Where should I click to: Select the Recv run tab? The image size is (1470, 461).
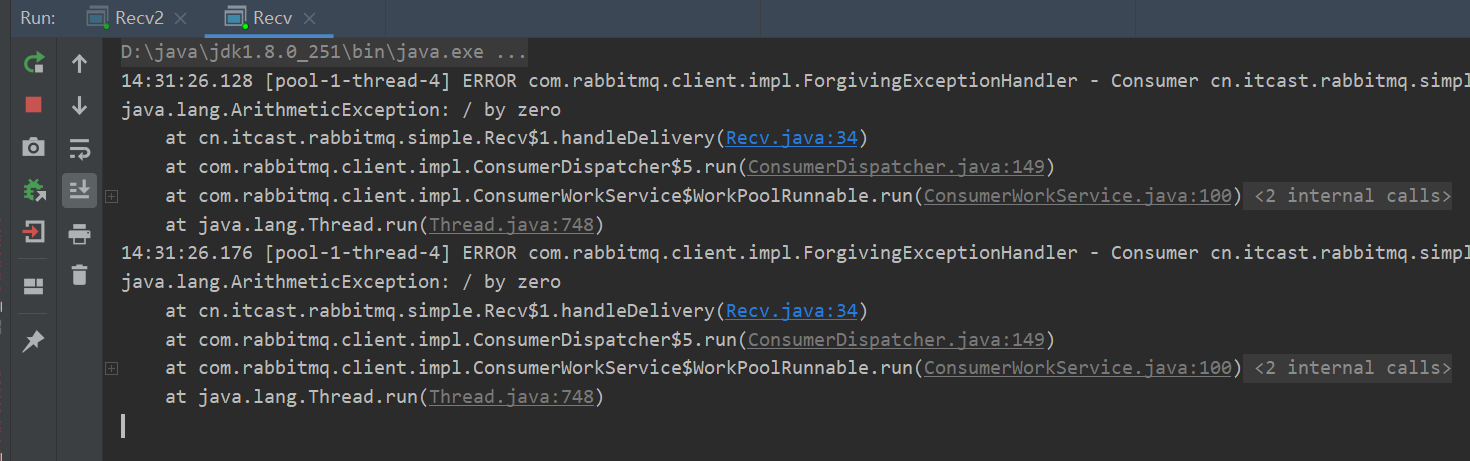pos(273,18)
